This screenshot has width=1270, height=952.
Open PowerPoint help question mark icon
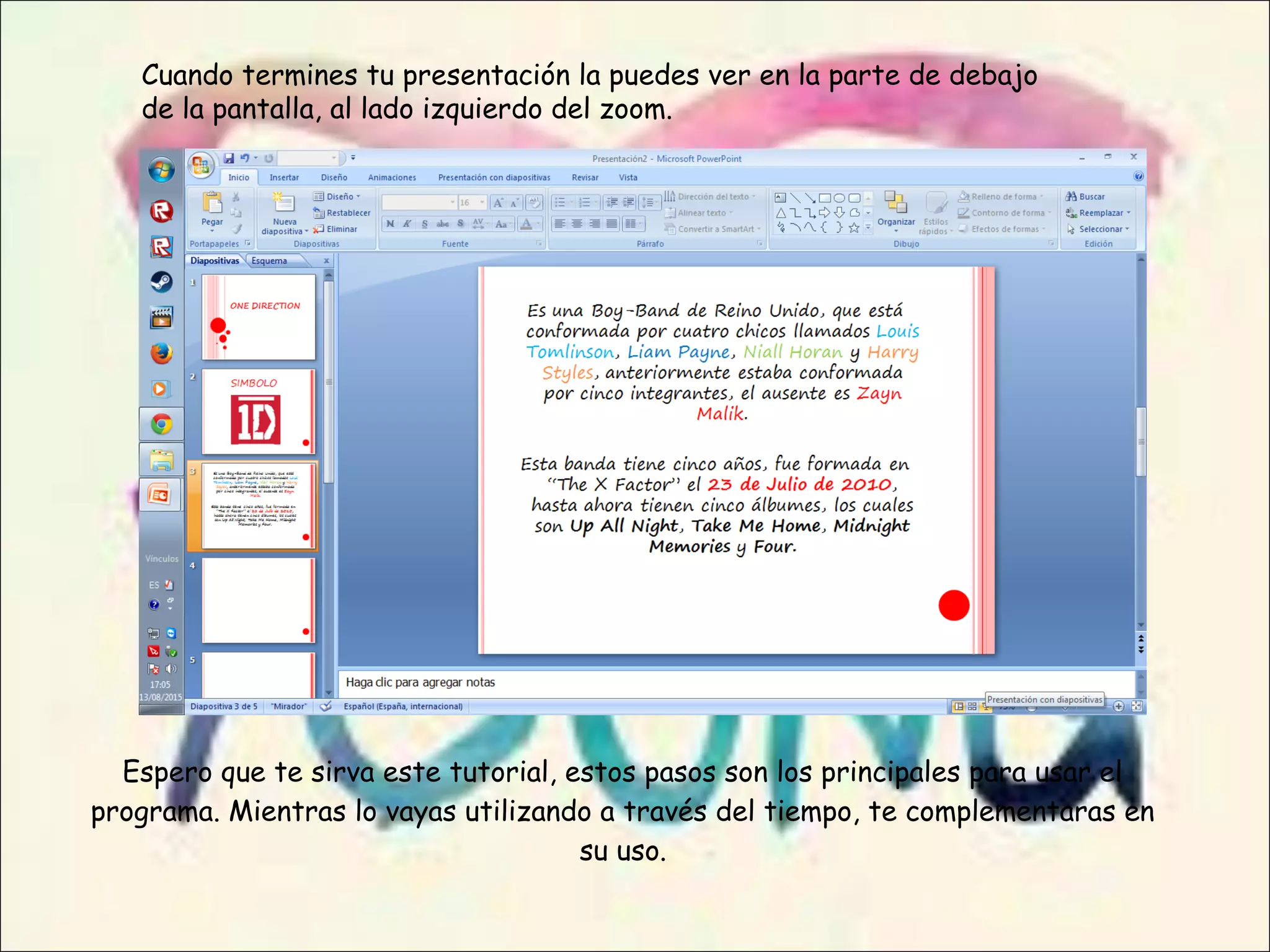point(1138,177)
